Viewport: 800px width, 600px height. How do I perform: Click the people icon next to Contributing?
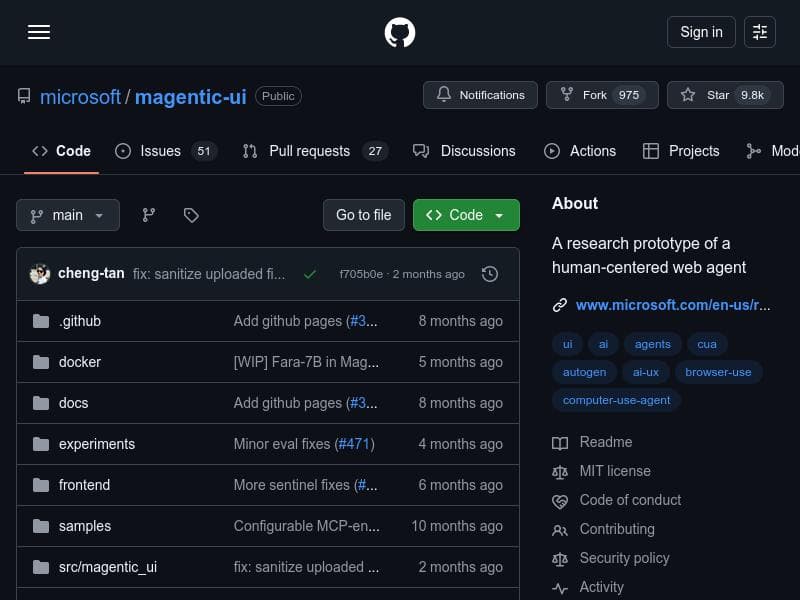pos(560,531)
